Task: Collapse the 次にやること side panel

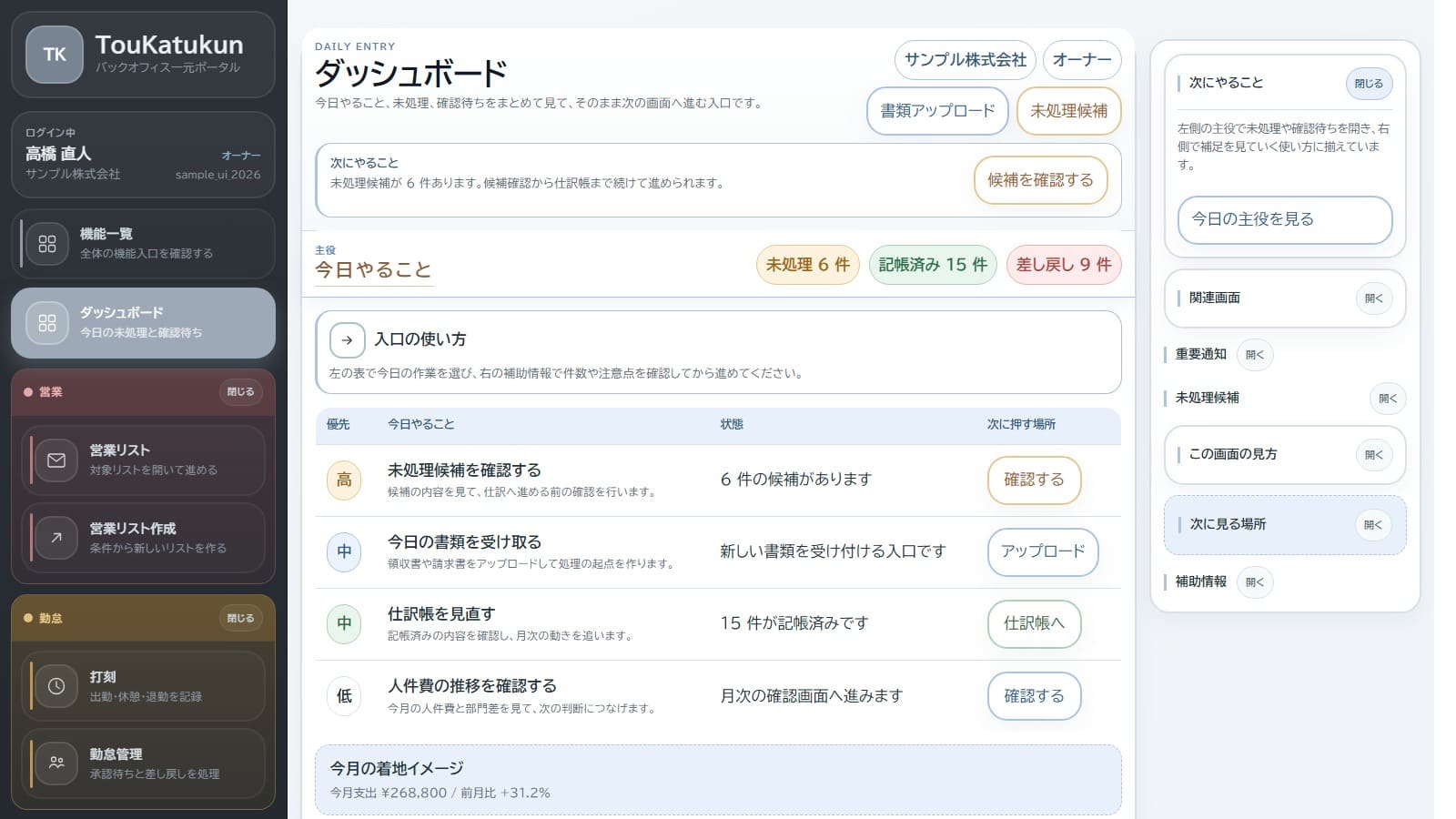Action: (x=1369, y=84)
